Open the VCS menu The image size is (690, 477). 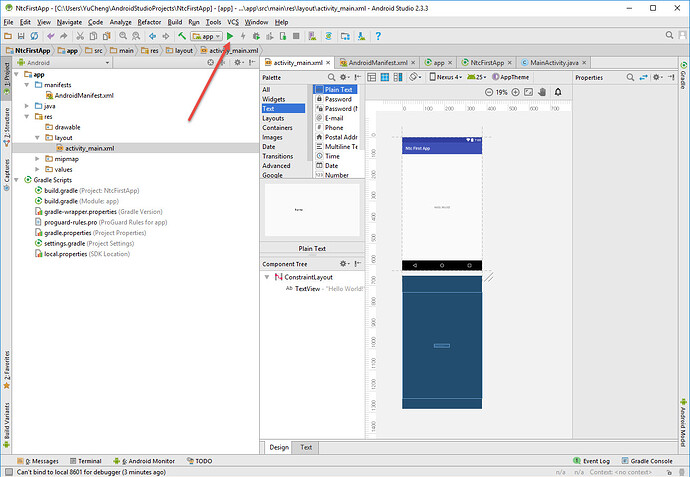tap(233, 22)
